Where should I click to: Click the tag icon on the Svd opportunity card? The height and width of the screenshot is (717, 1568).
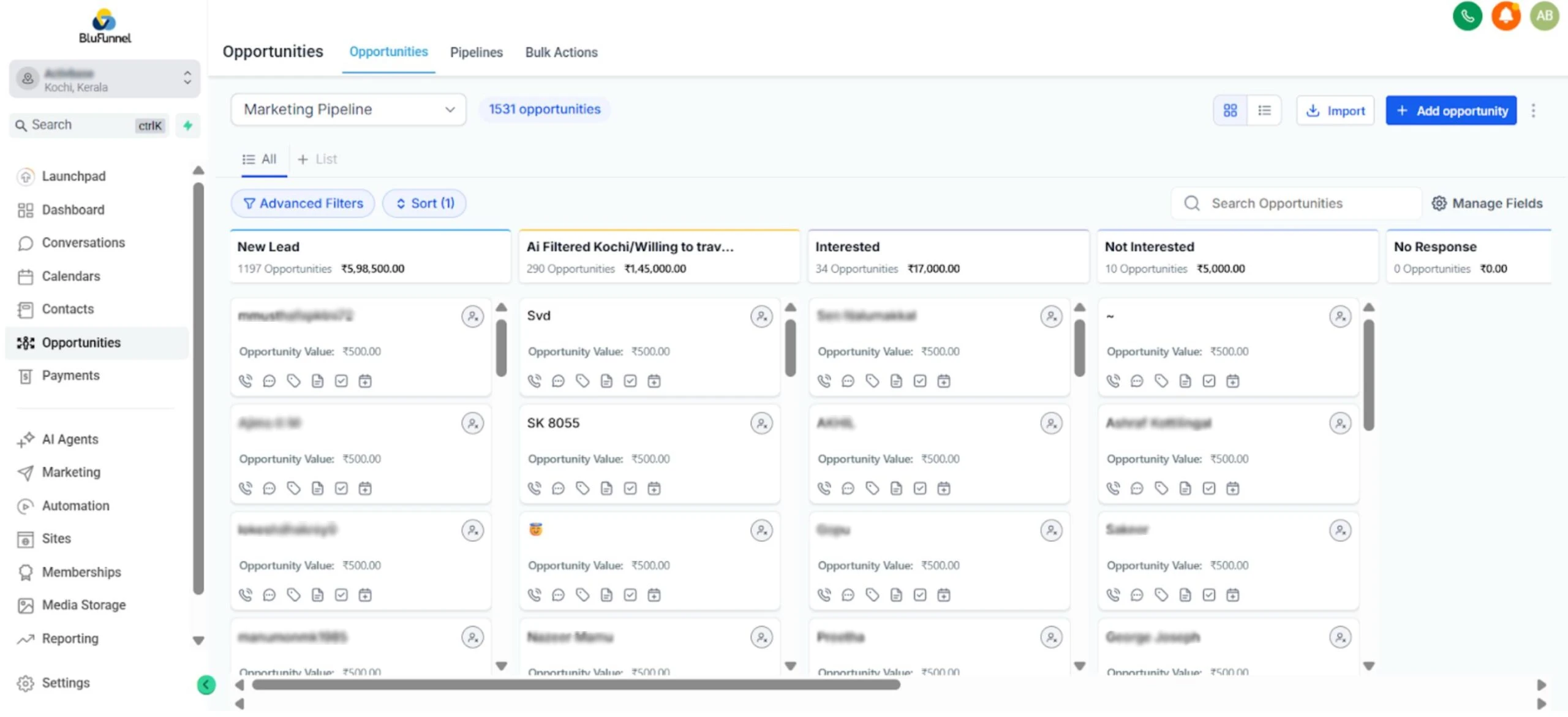point(582,381)
